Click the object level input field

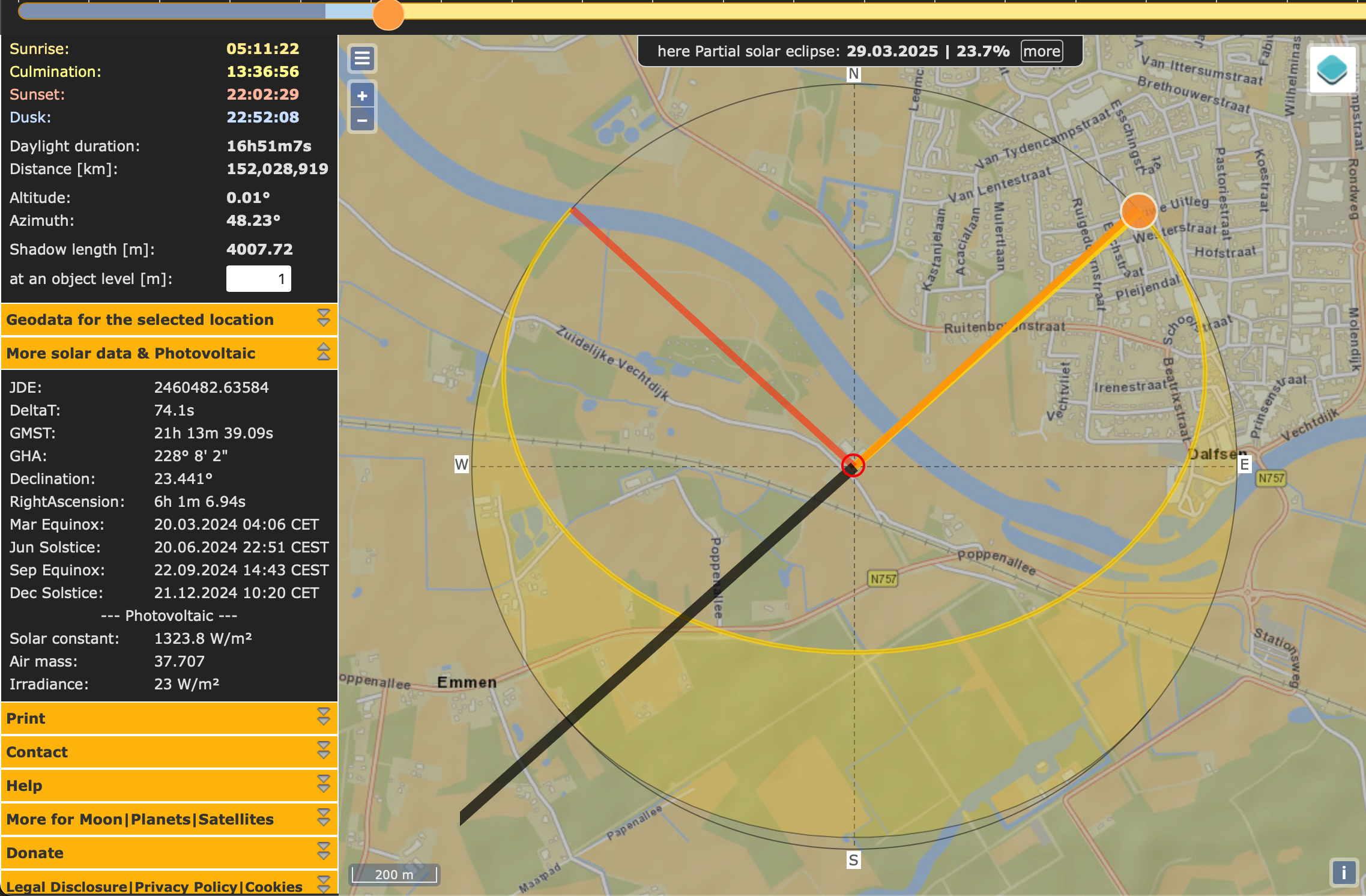259,279
